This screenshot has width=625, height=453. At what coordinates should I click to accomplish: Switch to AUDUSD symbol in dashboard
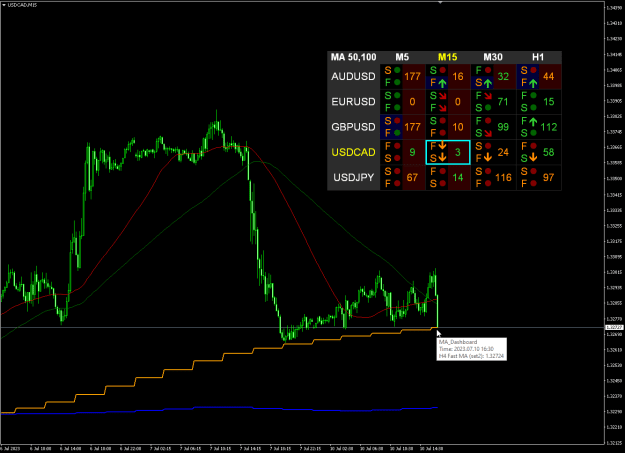point(353,76)
